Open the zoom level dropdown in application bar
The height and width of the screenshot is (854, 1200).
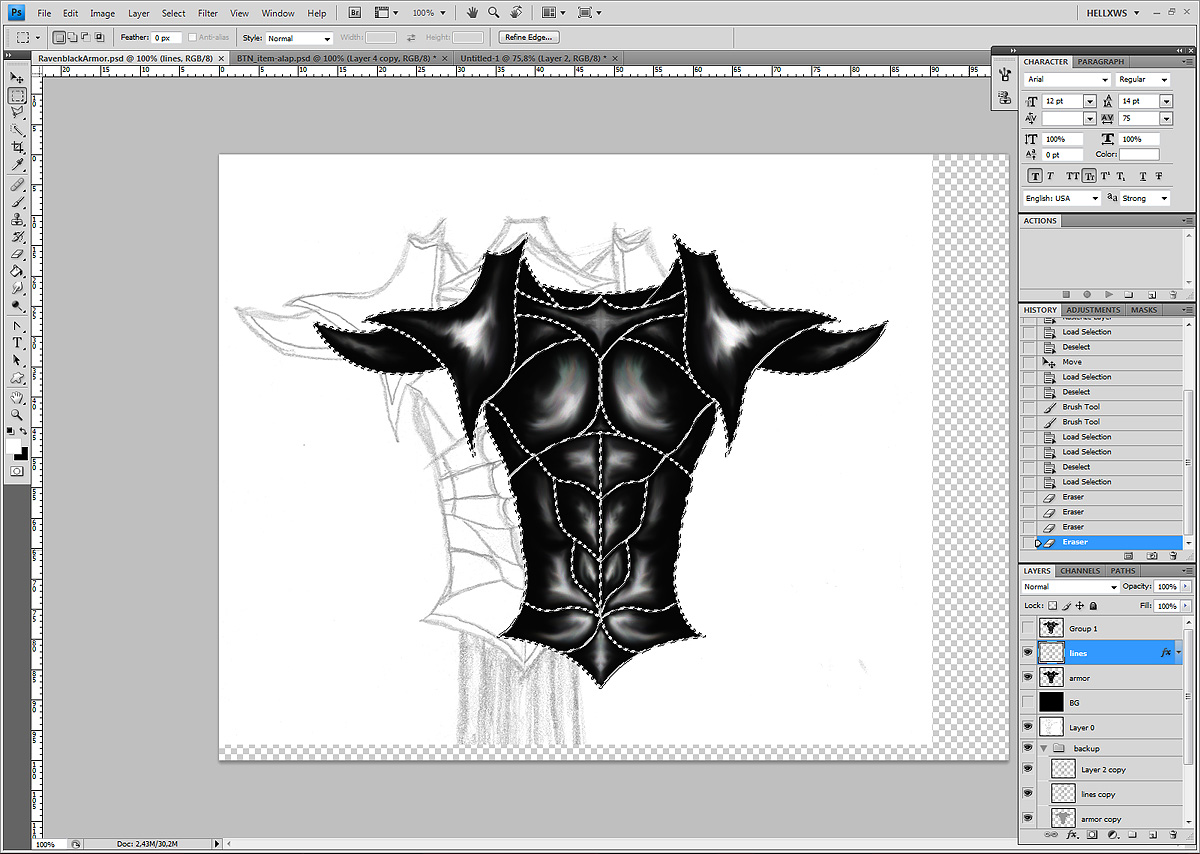coord(442,13)
